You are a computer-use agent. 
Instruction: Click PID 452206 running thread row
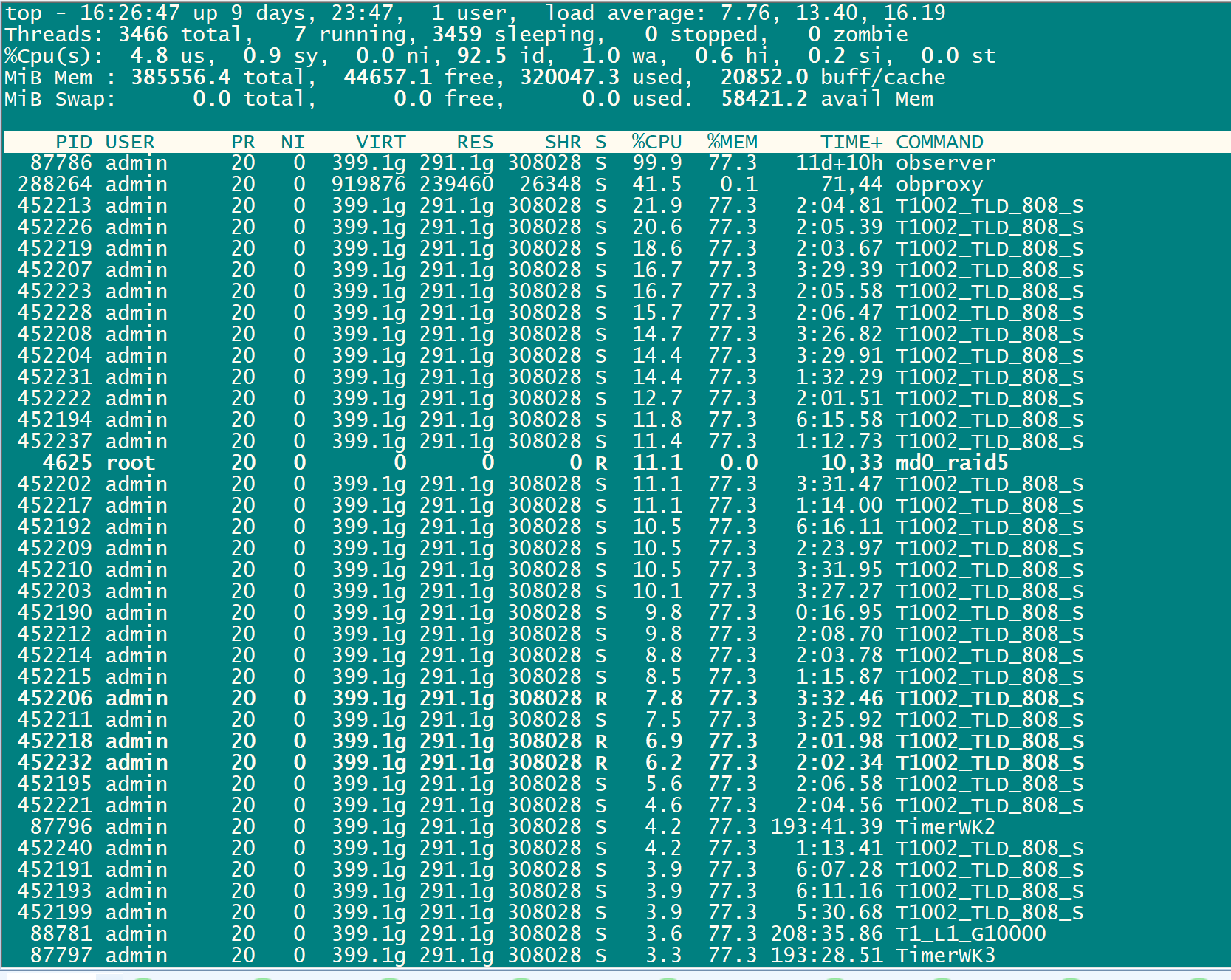tap(616, 699)
